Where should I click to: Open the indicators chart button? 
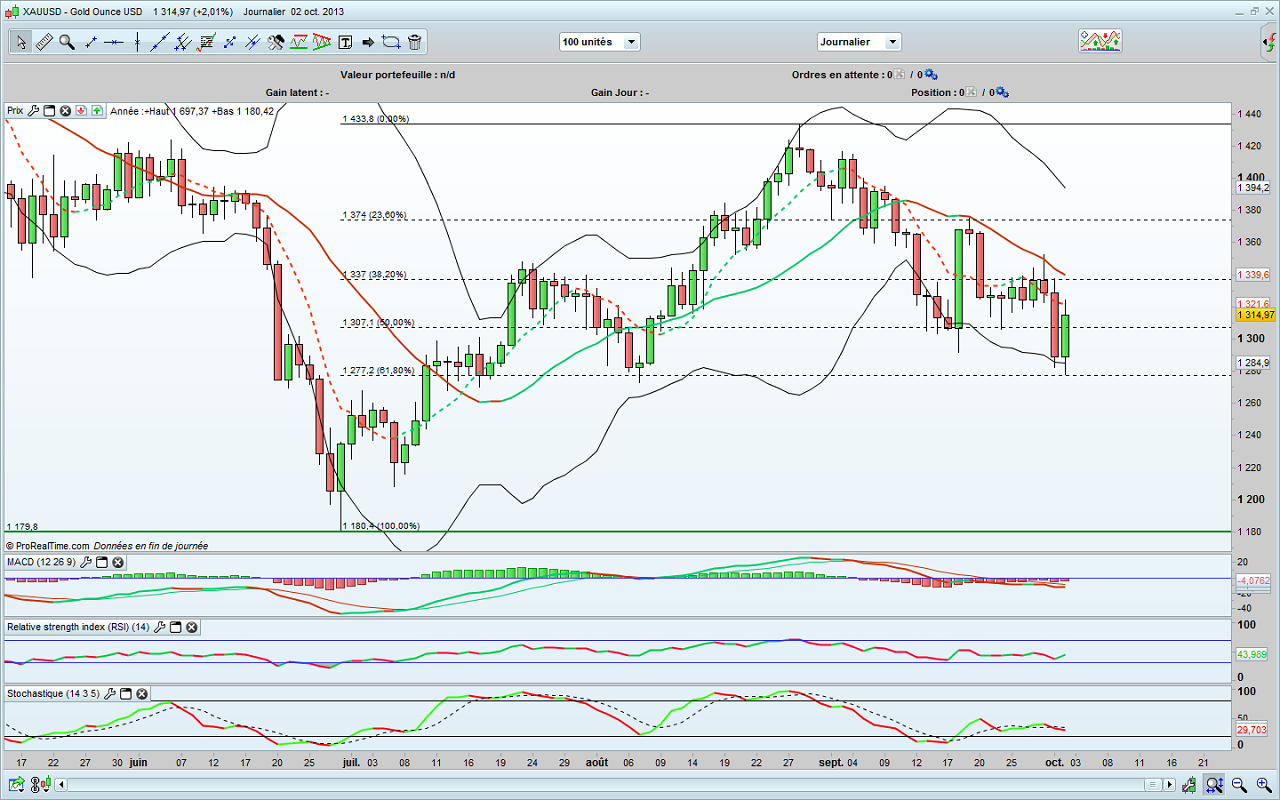tap(1099, 41)
